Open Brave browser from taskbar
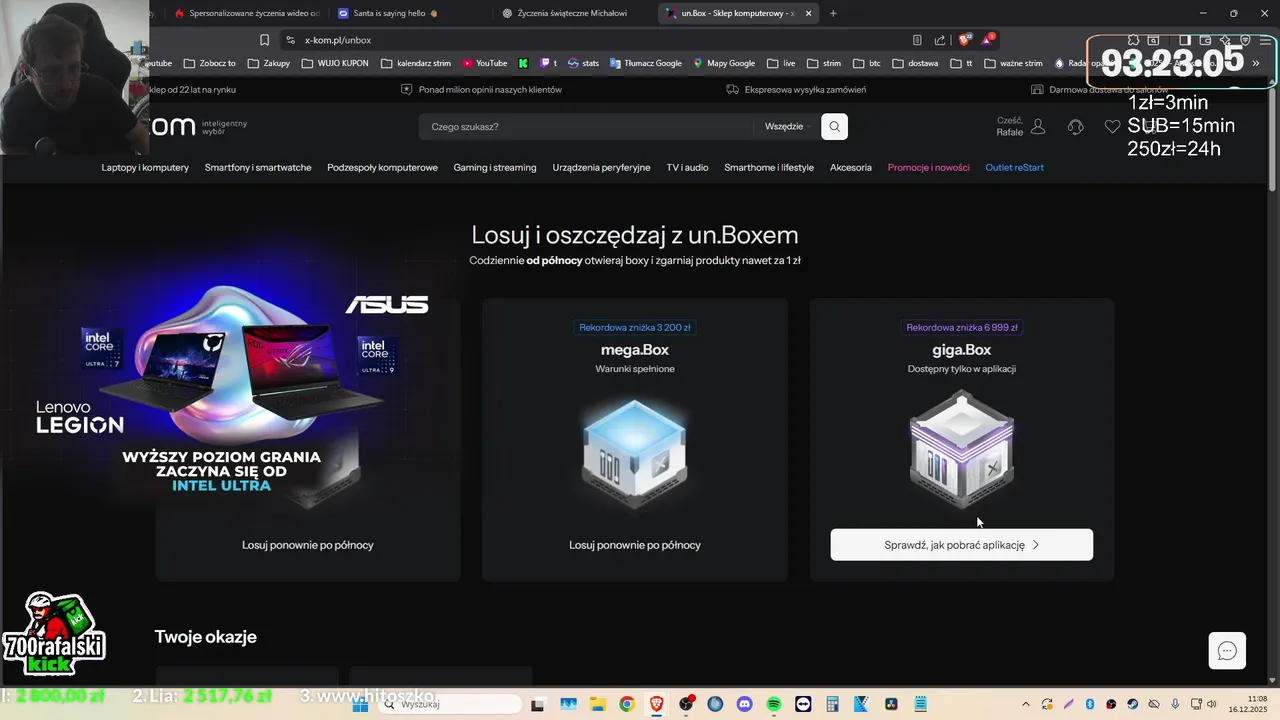The image size is (1280, 720). click(x=656, y=704)
